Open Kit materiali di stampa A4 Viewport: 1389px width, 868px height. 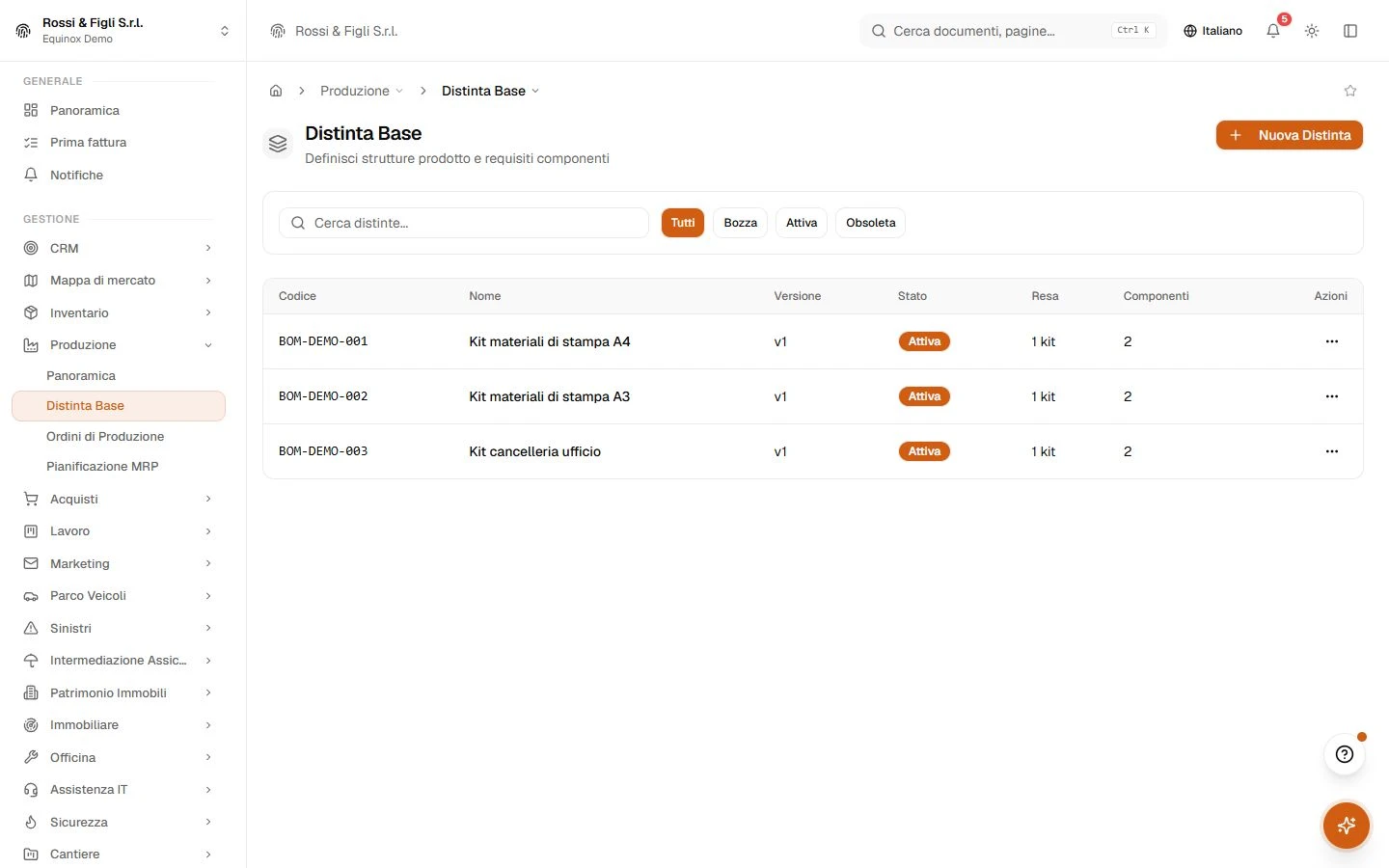pyautogui.click(x=550, y=341)
